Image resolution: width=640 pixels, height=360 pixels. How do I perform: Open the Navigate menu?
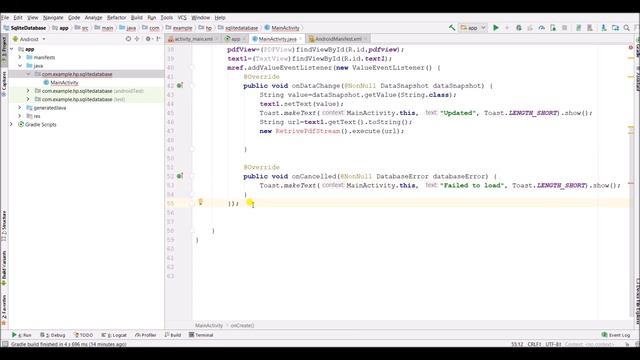[53, 18]
